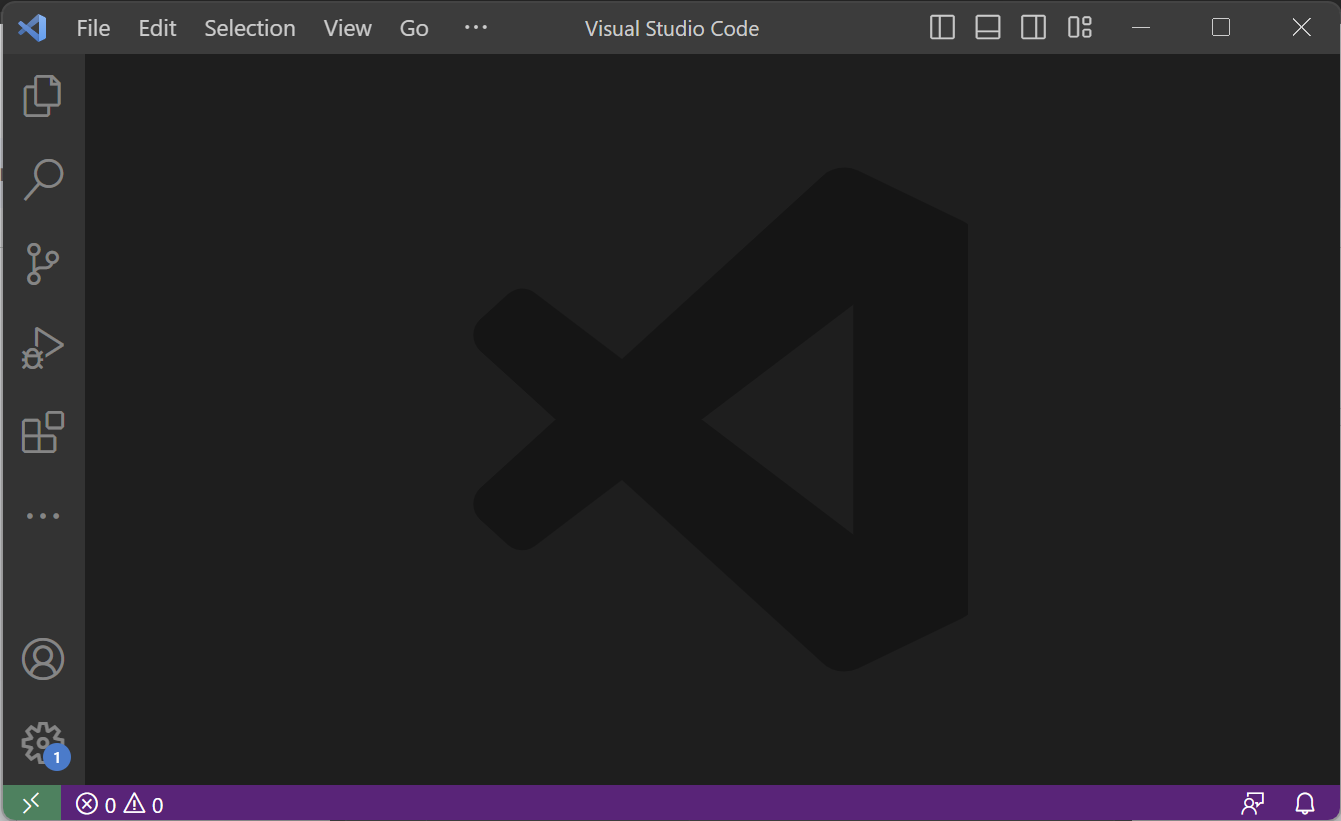Screen dimensions: 1341x821
Task: Open the Explorer view in activity bar
Action: (x=42, y=96)
